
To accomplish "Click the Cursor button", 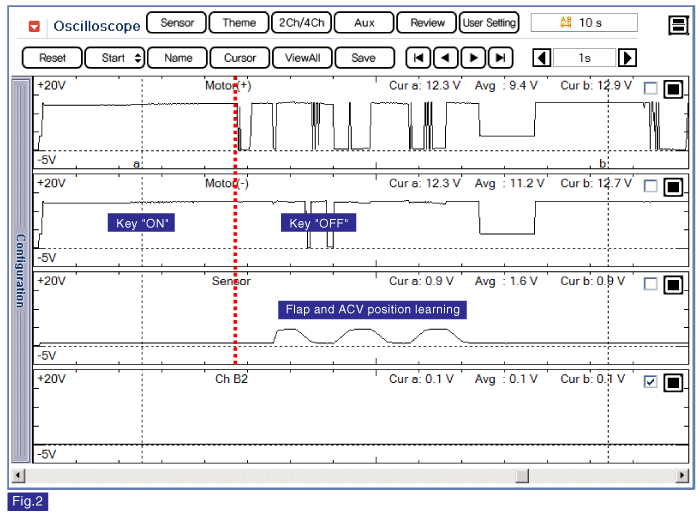I will click(x=240, y=58).
